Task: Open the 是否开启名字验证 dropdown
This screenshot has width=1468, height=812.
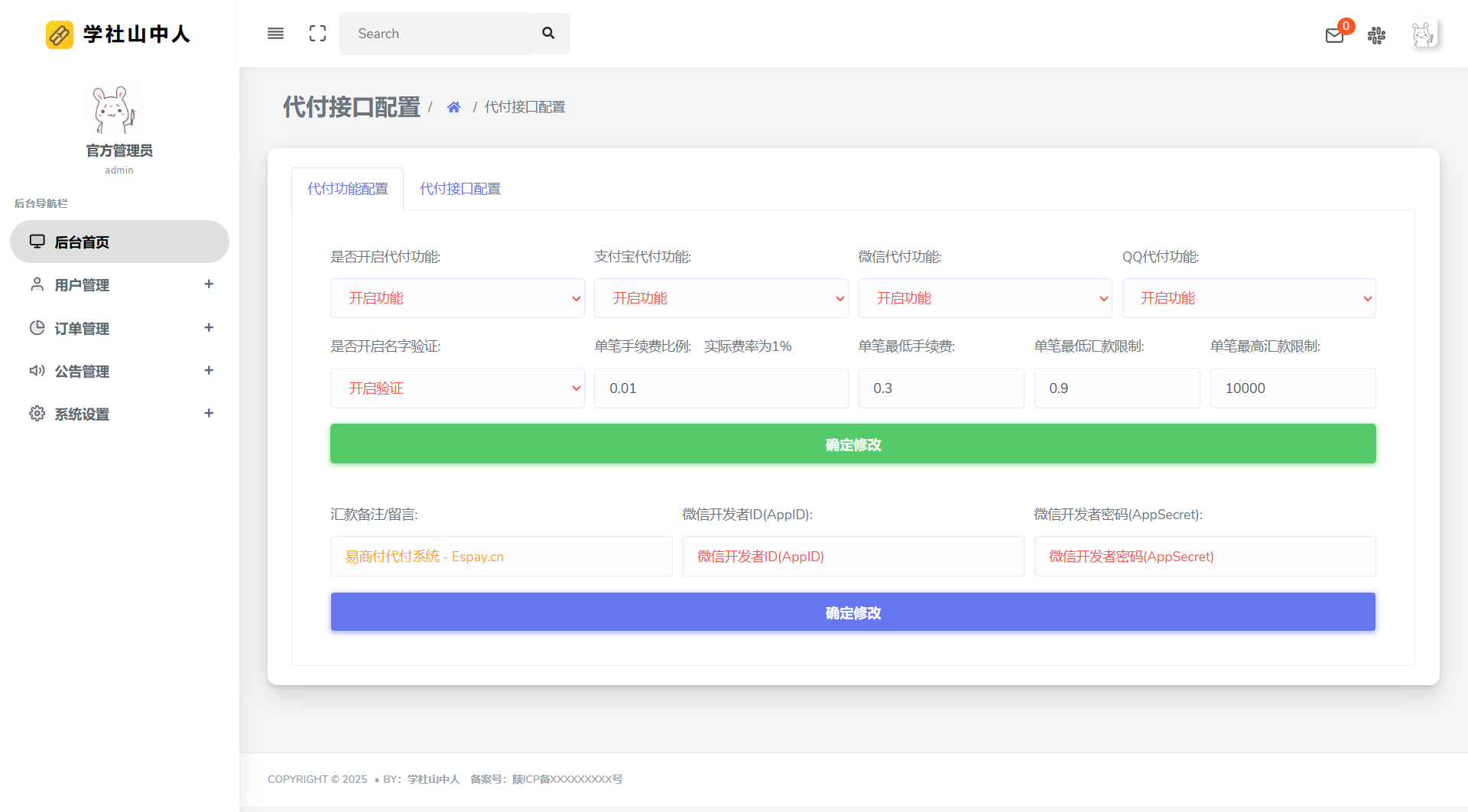Action: [457, 388]
